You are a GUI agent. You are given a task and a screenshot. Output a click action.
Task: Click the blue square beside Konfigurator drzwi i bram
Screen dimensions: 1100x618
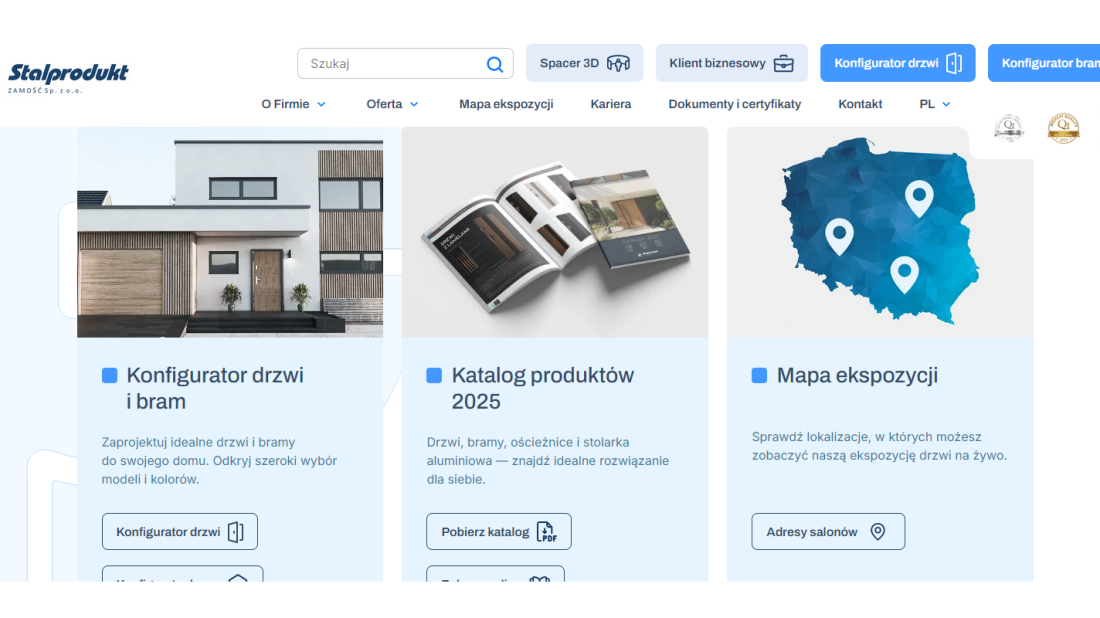pos(109,375)
